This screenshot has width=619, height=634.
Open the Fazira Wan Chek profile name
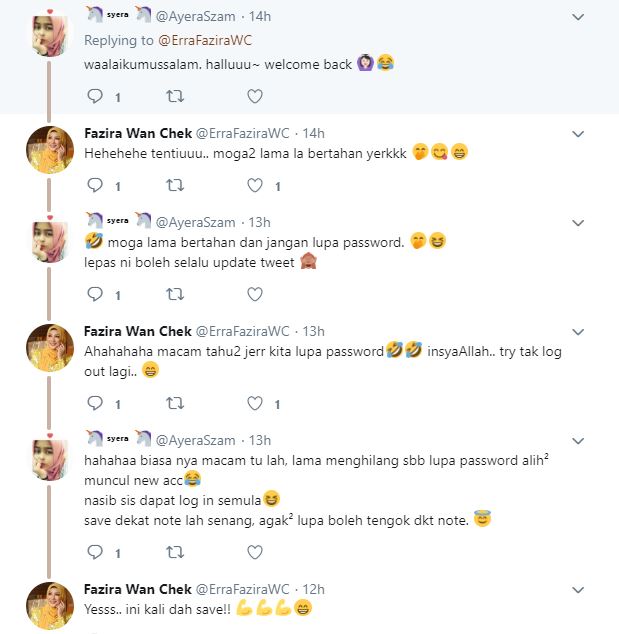click(137, 133)
